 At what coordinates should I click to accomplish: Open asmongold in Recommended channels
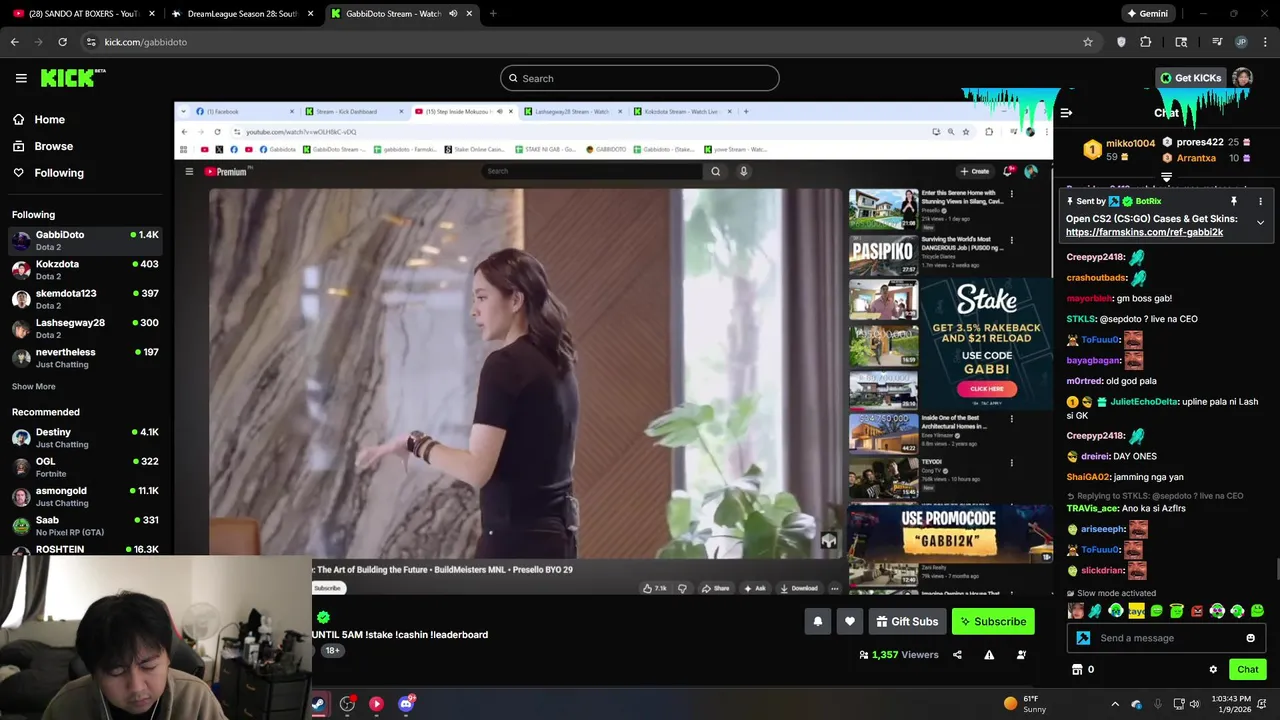pos(85,496)
